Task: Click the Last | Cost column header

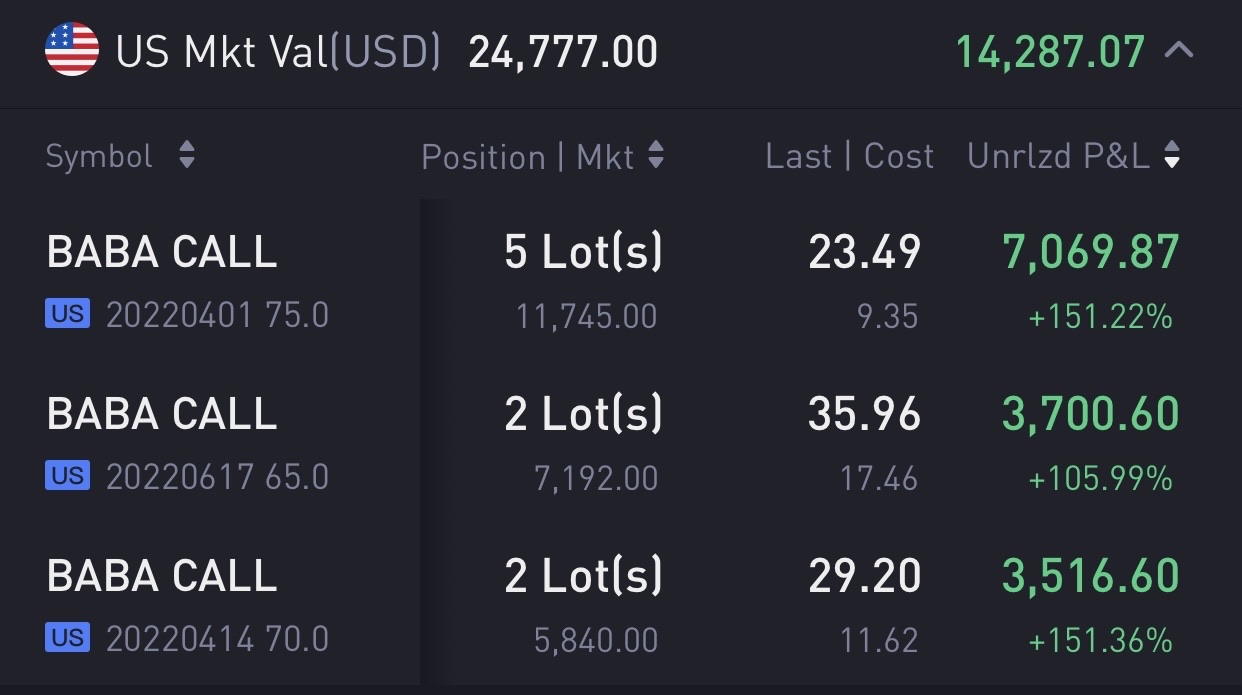Action: coord(850,156)
